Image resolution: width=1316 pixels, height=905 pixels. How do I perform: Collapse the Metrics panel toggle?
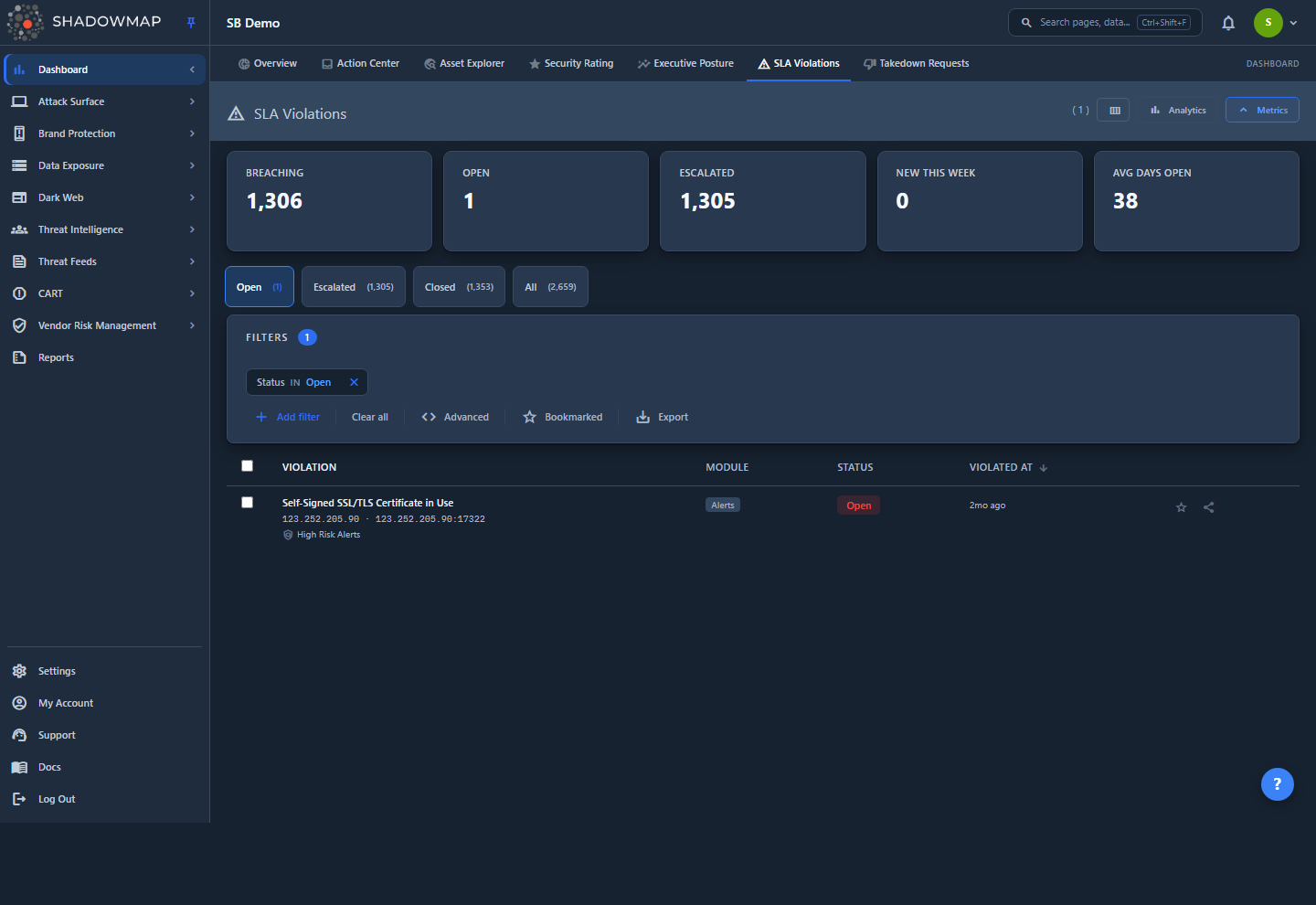[x=1262, y=111]
